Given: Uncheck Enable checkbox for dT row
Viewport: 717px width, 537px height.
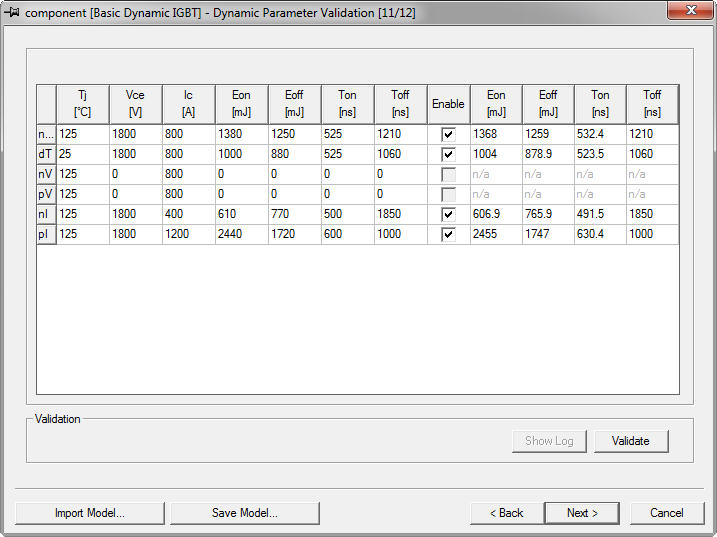Looking at the screenshot, I should point(448,154).
